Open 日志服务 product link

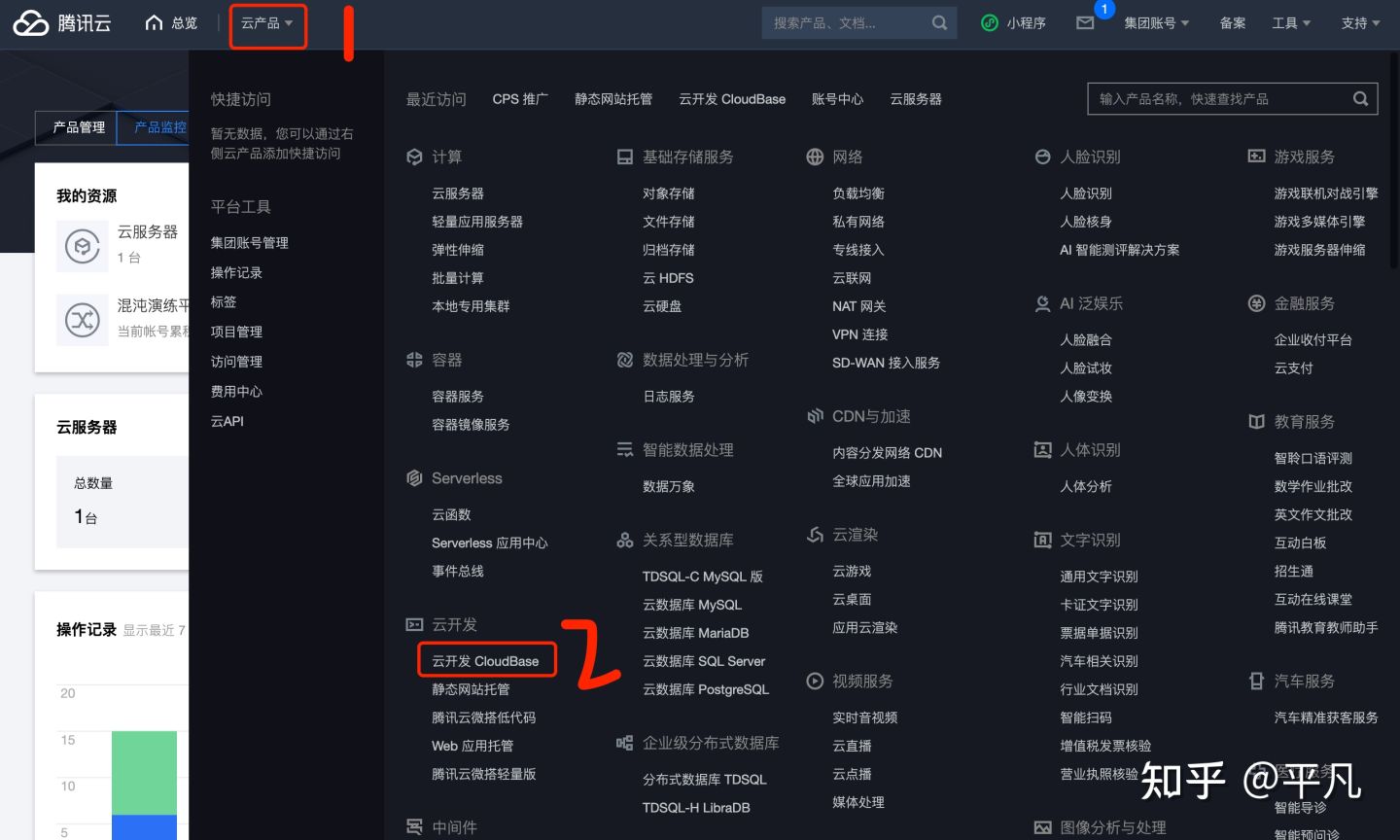[669, 397]
